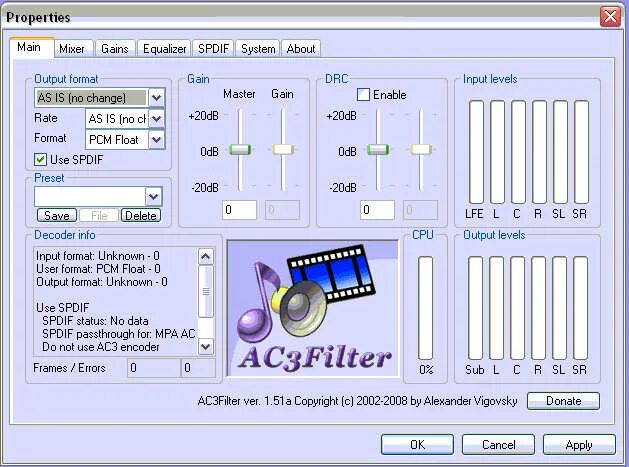Expand the Preset dropdown list
Screen dimensions: 629x467
(153, 197)
